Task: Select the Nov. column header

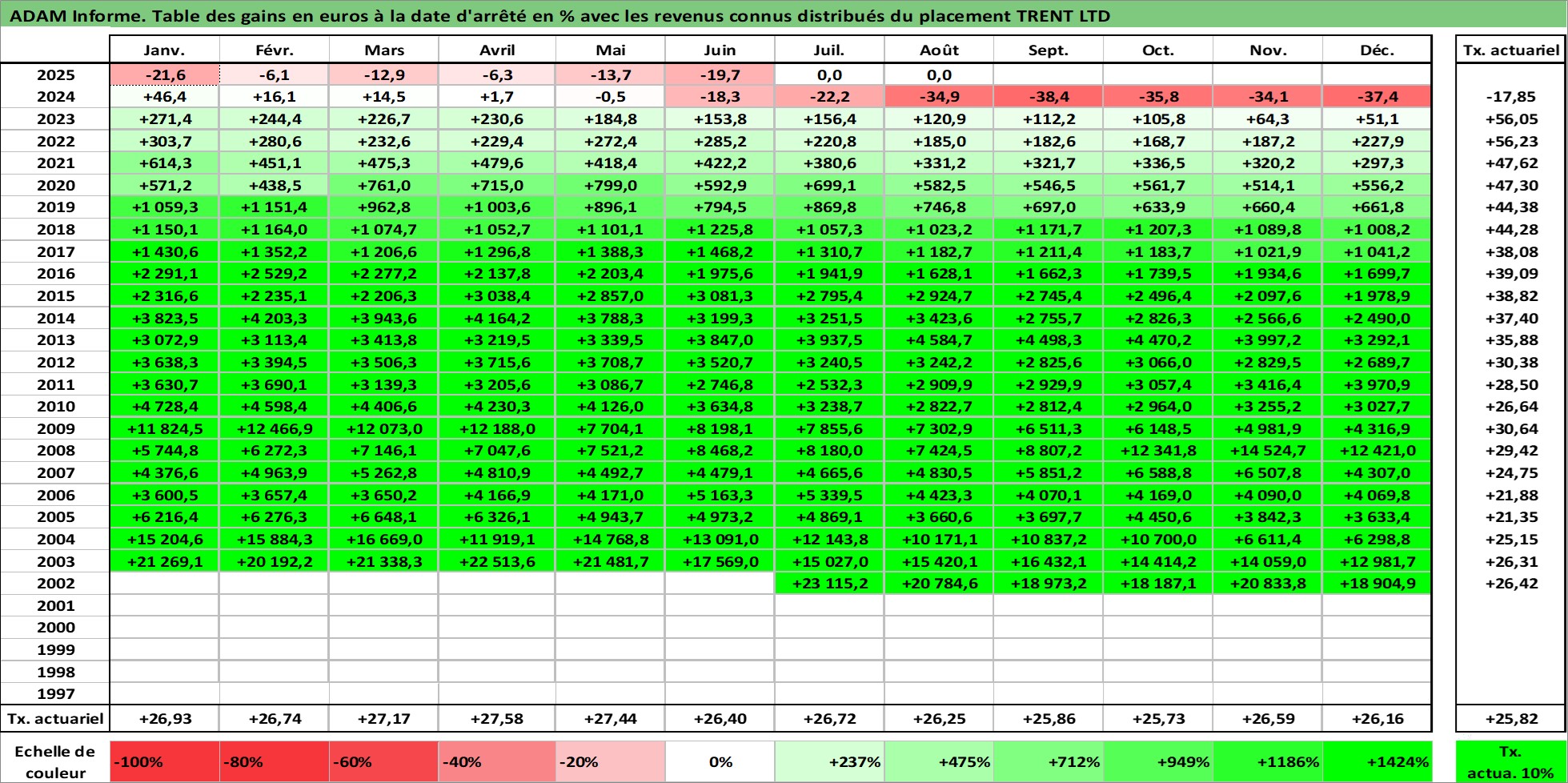Action: tap(1268, 50)
